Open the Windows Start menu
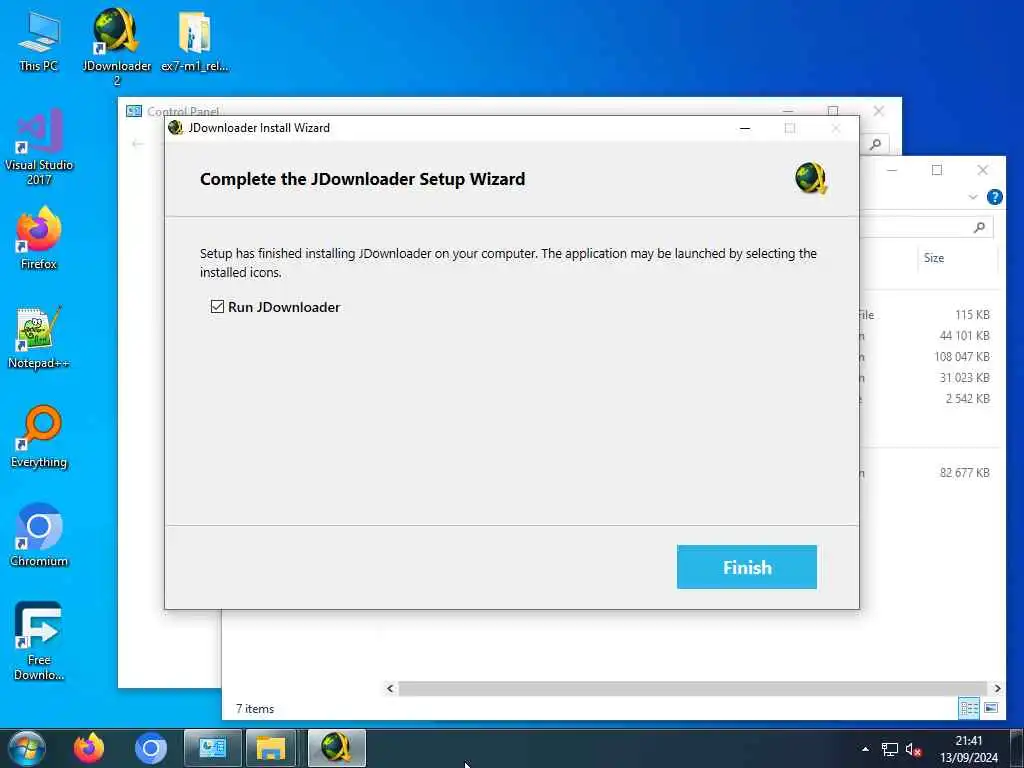Screen dimensions: 1024x768 (x=26, y=748)
